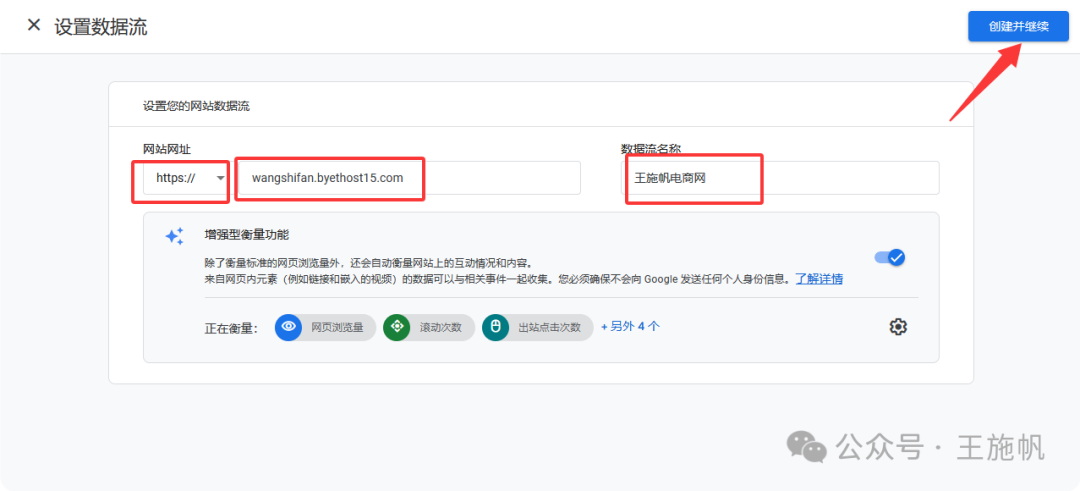Click the '设置您的网站数据流' heading

click(196, 107)
